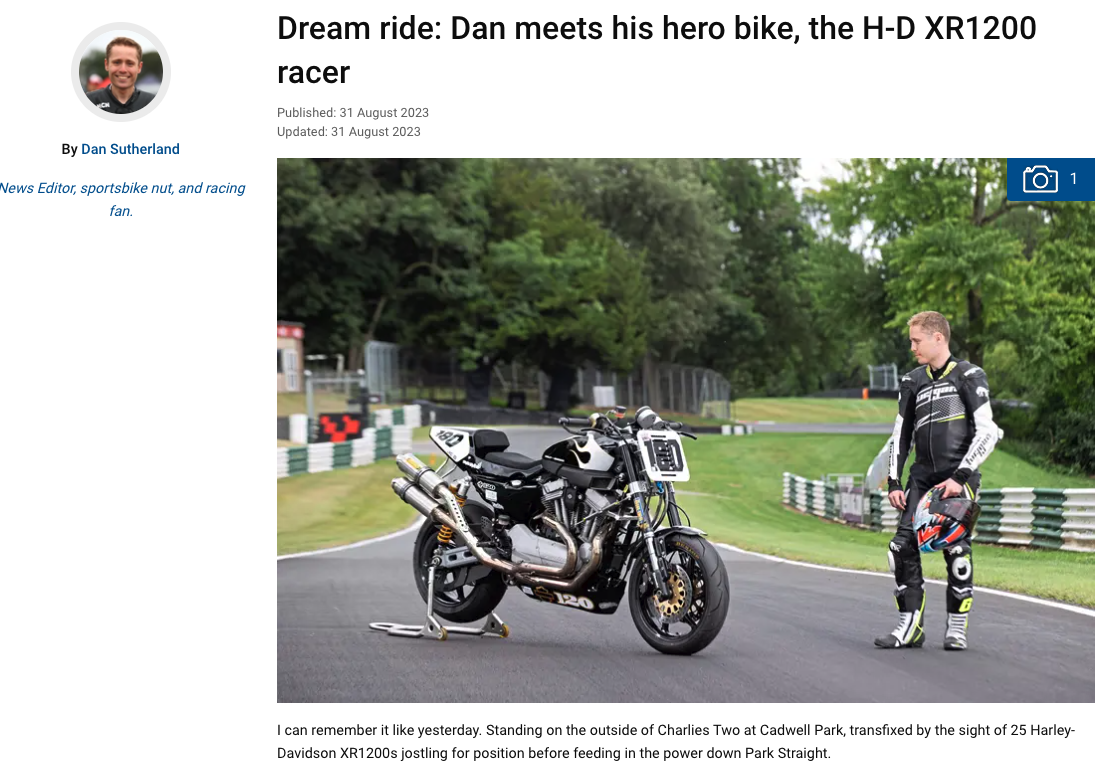Click the Dan Sutherland author link

pos(130,149)
